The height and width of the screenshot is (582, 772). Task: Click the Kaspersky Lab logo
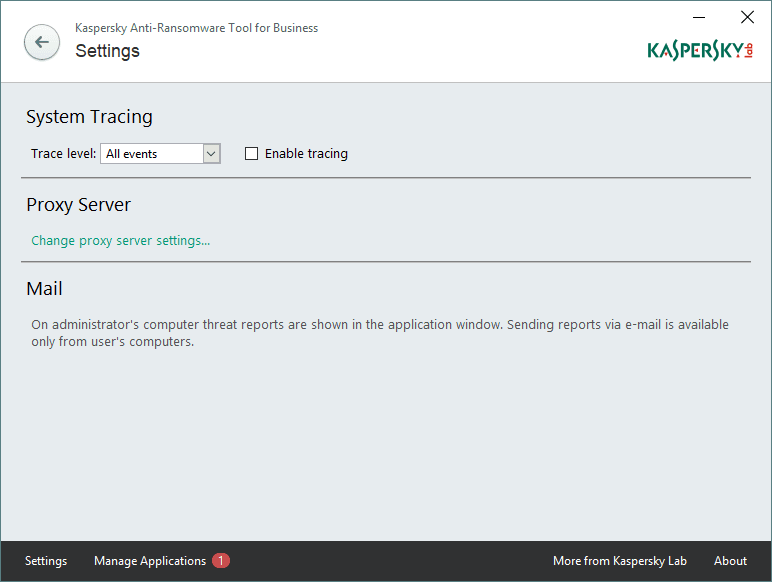[x=700, y=51]
